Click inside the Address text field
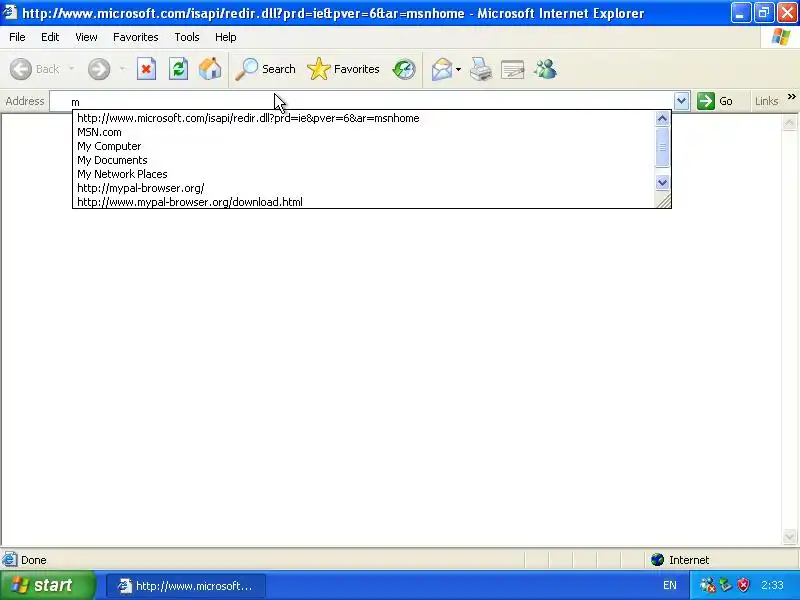The width and height of the screenshot is (800, 600). pyautogui.click(x=361, y=102)
